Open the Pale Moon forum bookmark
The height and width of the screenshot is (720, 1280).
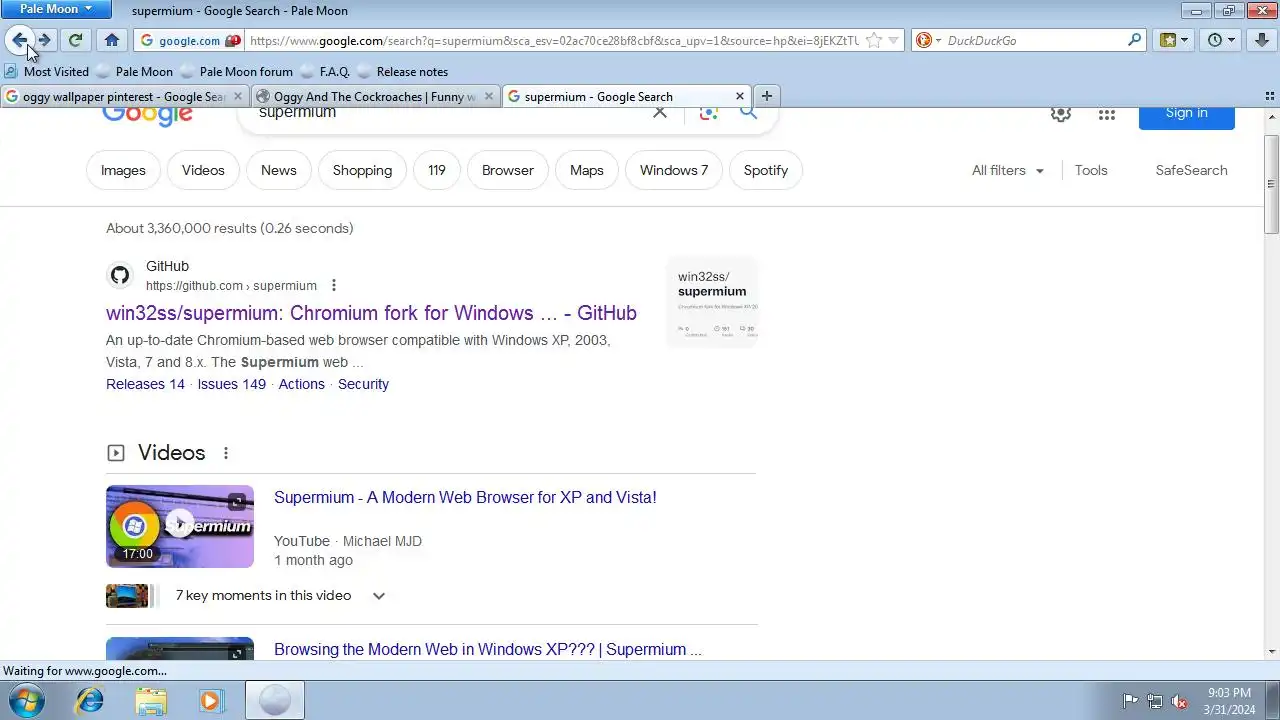pyautogui.click(x=237, y=72)
